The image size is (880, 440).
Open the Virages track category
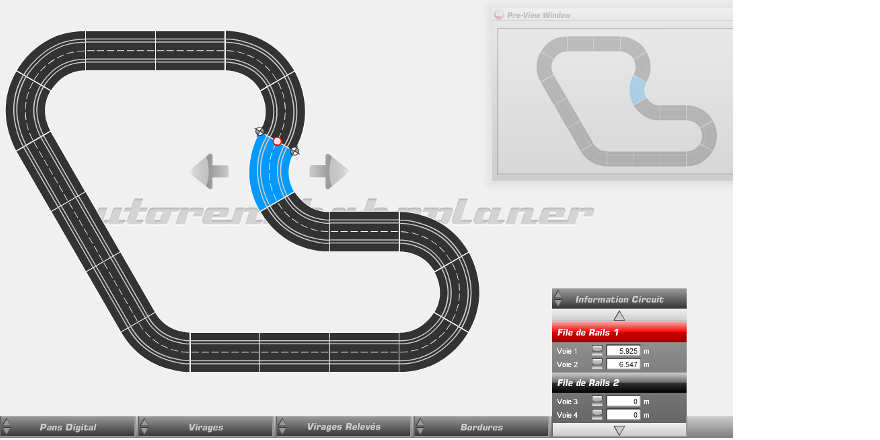click(x=205, y=427)
